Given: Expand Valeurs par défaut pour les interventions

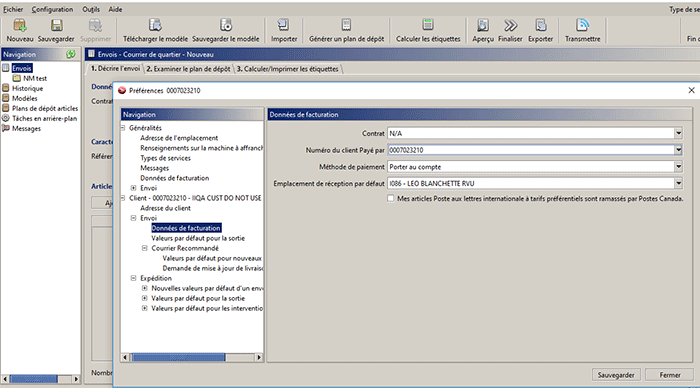Looking at the screenshot, I should (144, 308).
